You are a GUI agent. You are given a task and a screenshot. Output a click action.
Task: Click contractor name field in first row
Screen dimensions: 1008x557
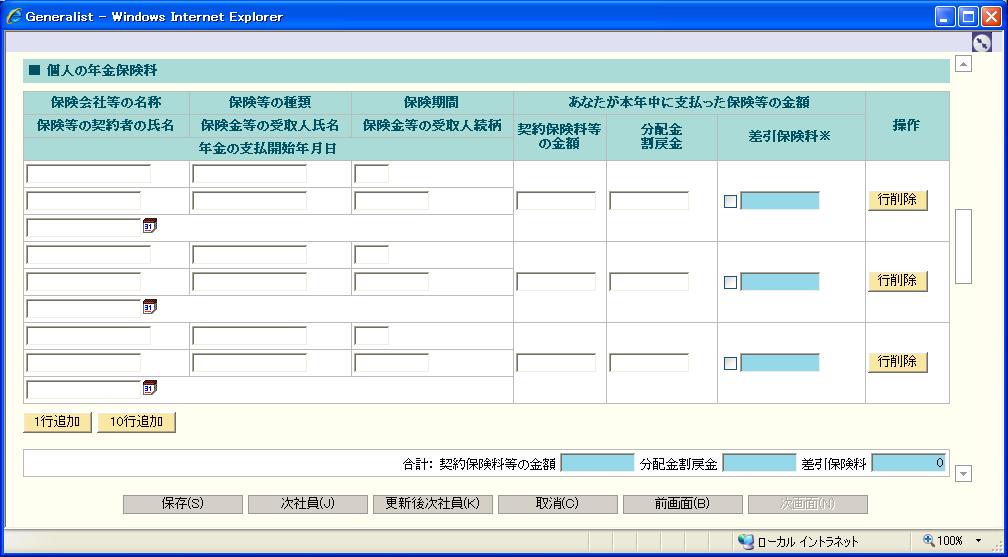pos(84,201)
